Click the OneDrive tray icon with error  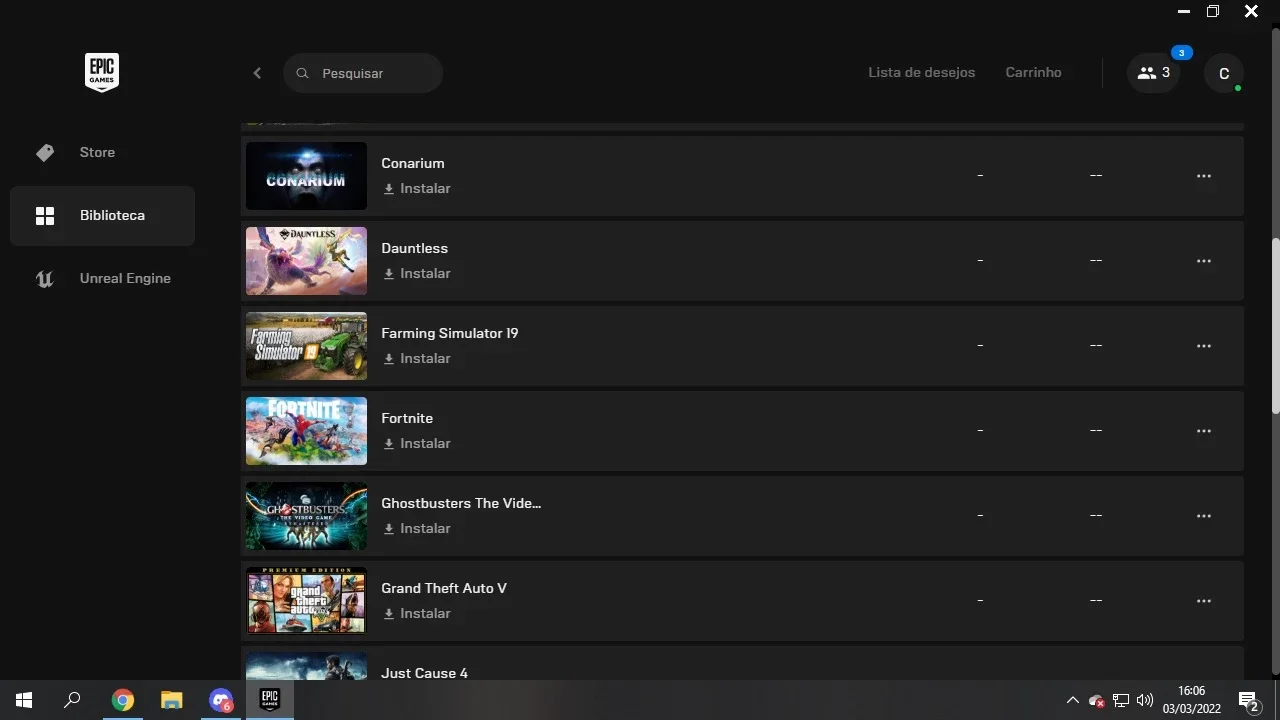click(x=1097, y=700)
